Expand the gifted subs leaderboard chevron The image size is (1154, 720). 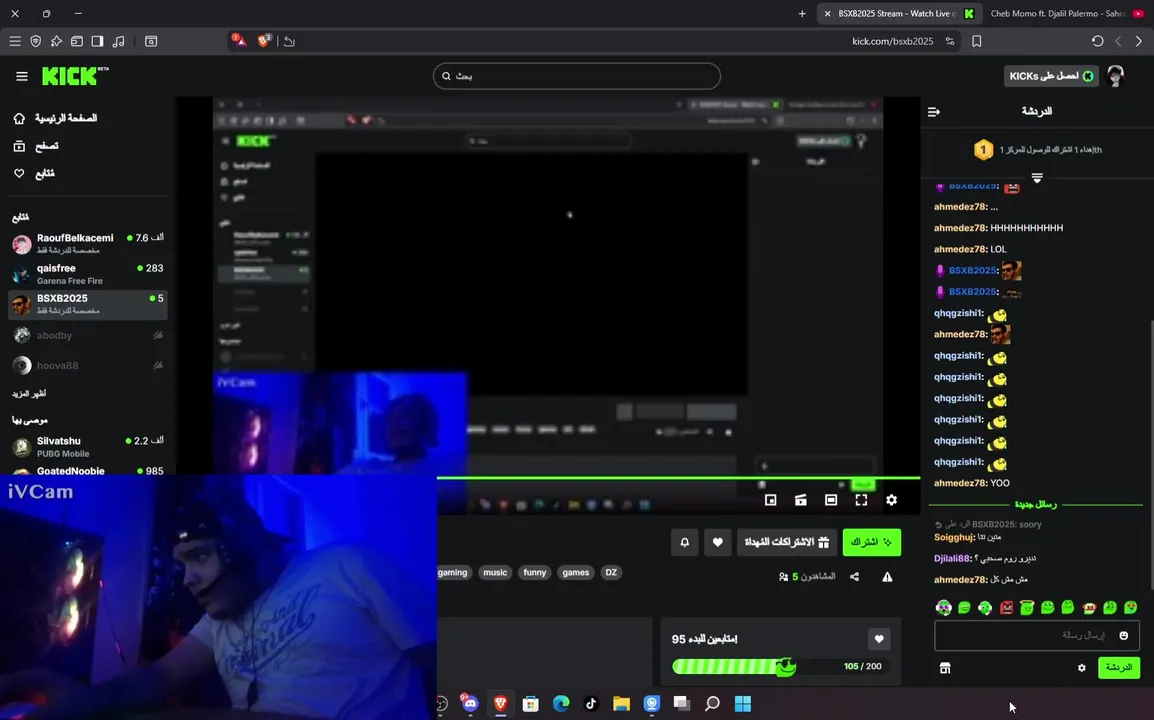pos(1037,178)
